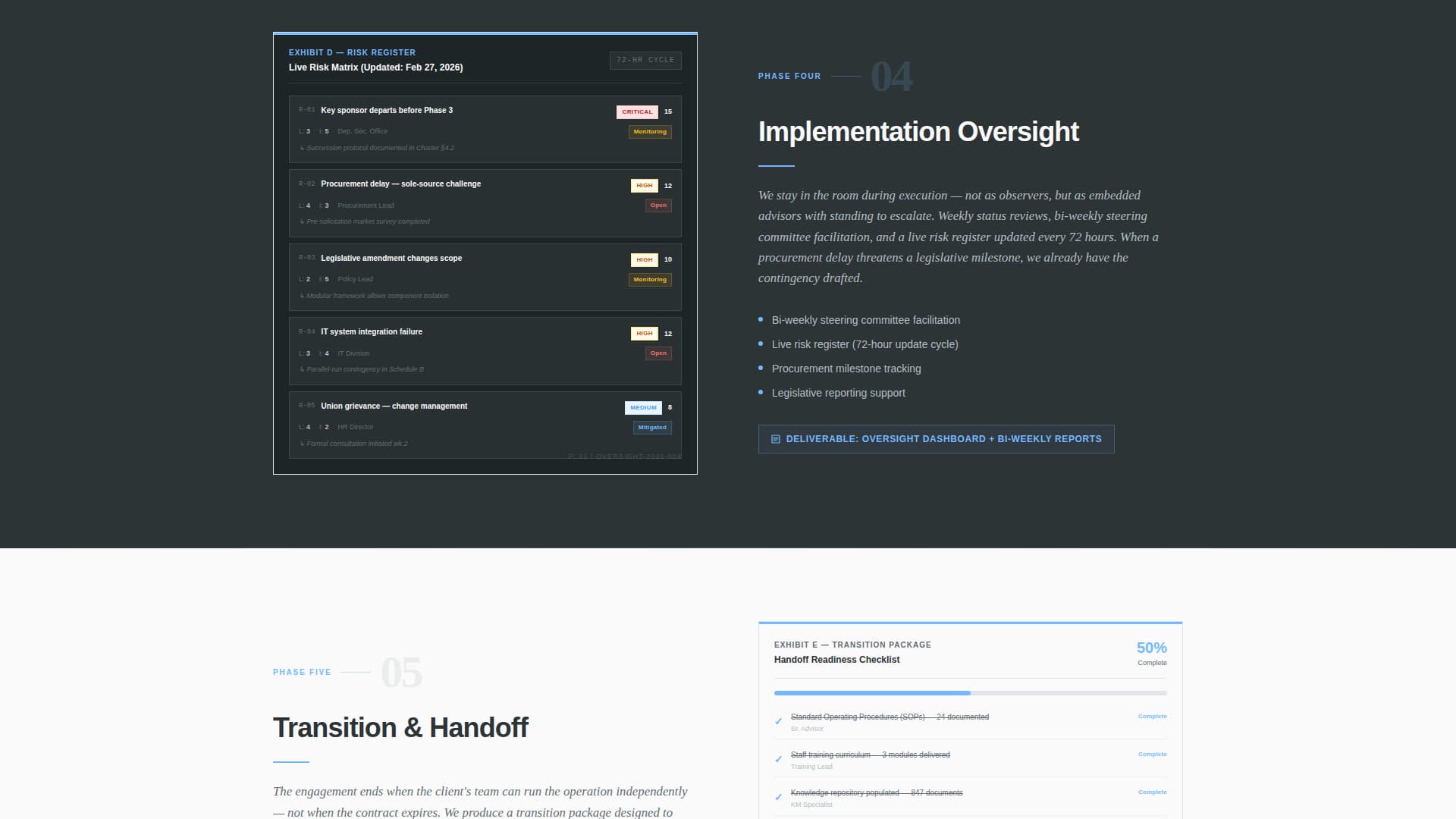Click Live Risk Matrix updated date heading
Image resolution: width=1456 pixels, height=819 pixels.
pyautogui.click(x=375, y=67)
